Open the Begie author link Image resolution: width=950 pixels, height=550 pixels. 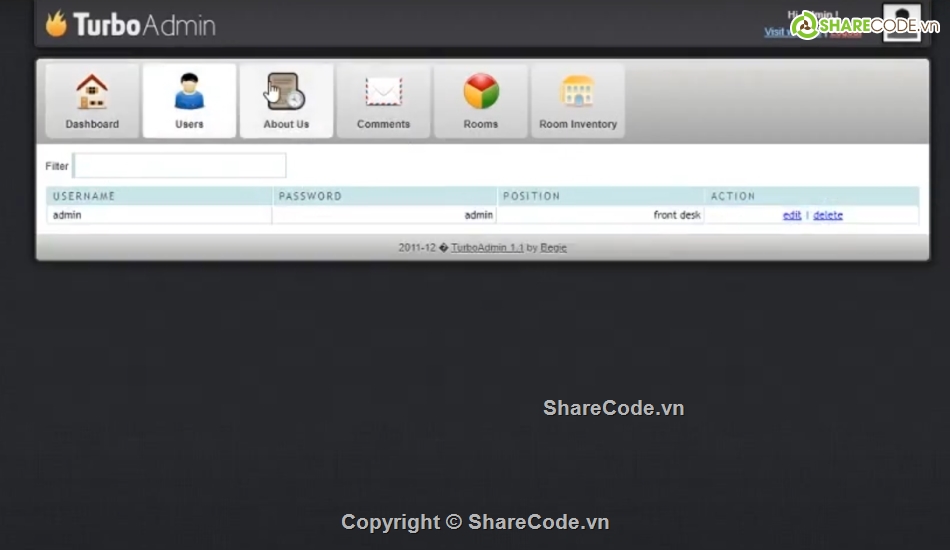[553, 247]
